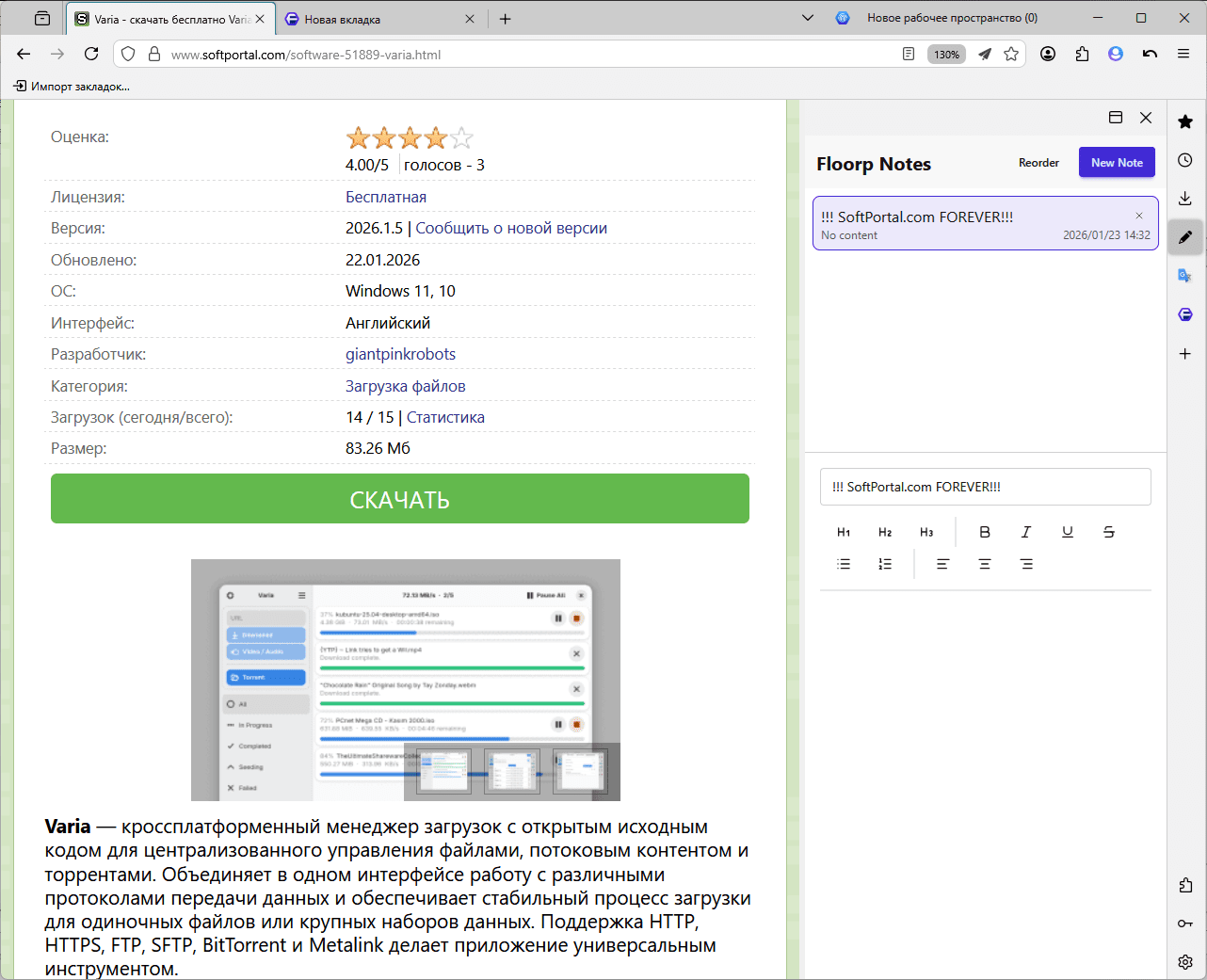Toggle italic formatting in Floorp Notes
The height and width of the screenshot is (980, 1207).
[1026, 532]
